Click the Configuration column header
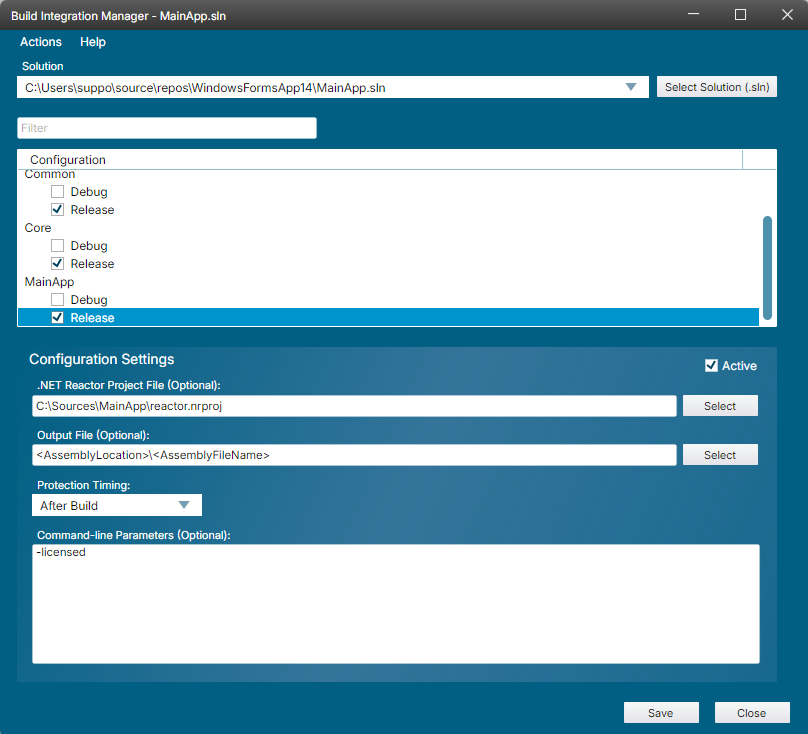The height and width of the screenshot is (734, 808). coord(68,160)
